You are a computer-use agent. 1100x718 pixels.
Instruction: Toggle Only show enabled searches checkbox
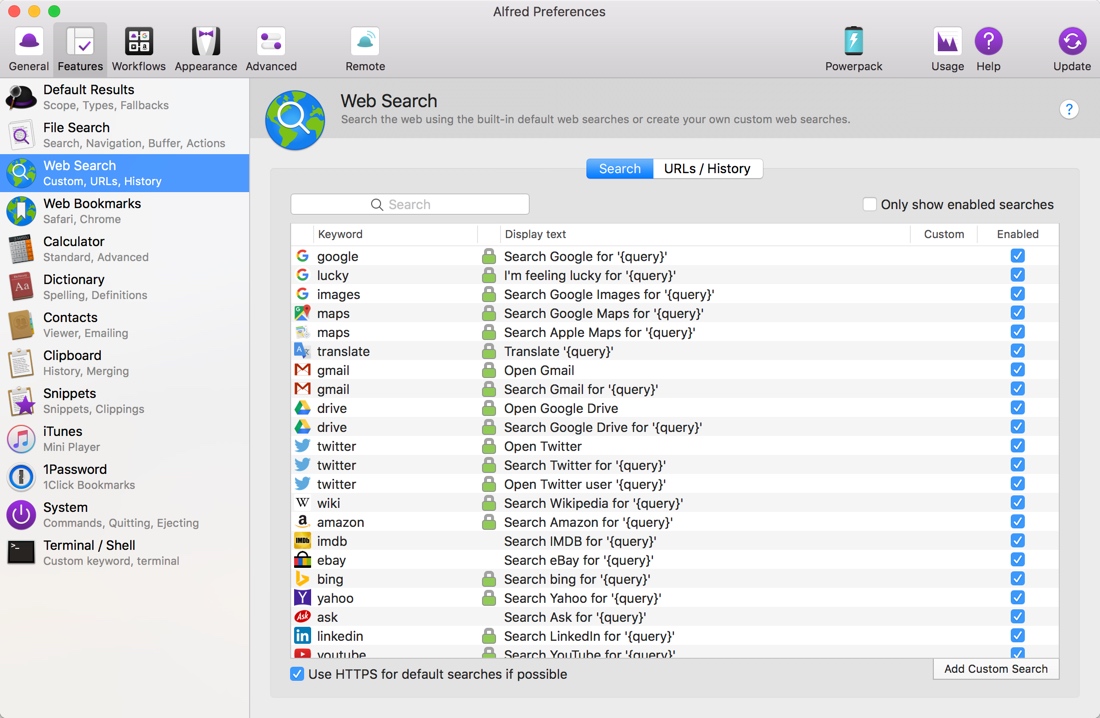pyautogui.click(x=869, y=204)
